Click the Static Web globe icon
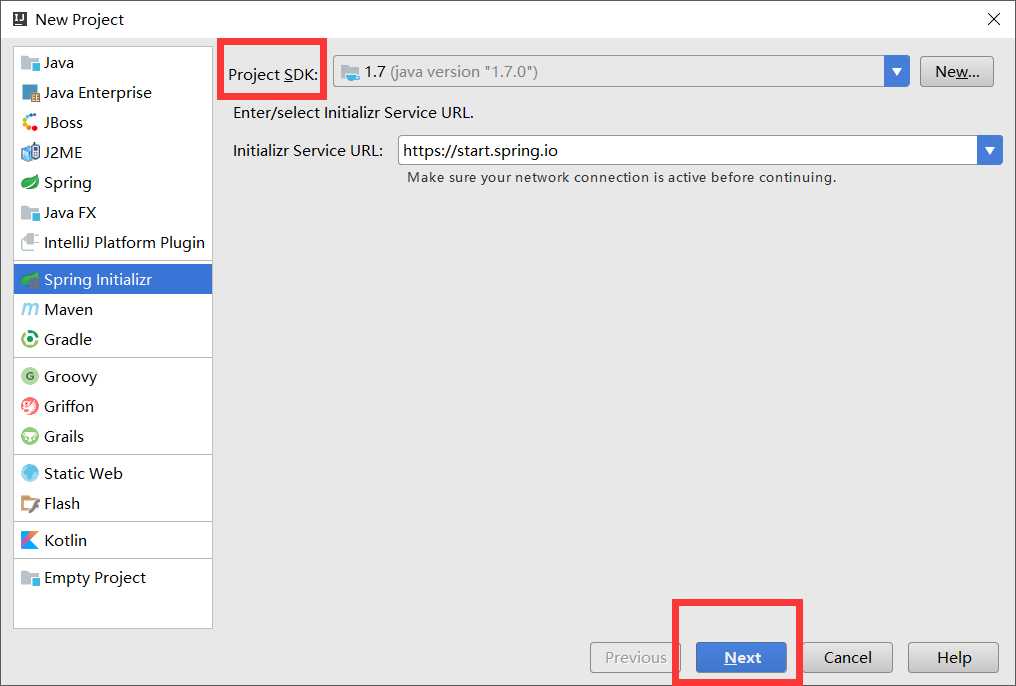Screen dimensions: 1016x686 [x=30, y=473]
